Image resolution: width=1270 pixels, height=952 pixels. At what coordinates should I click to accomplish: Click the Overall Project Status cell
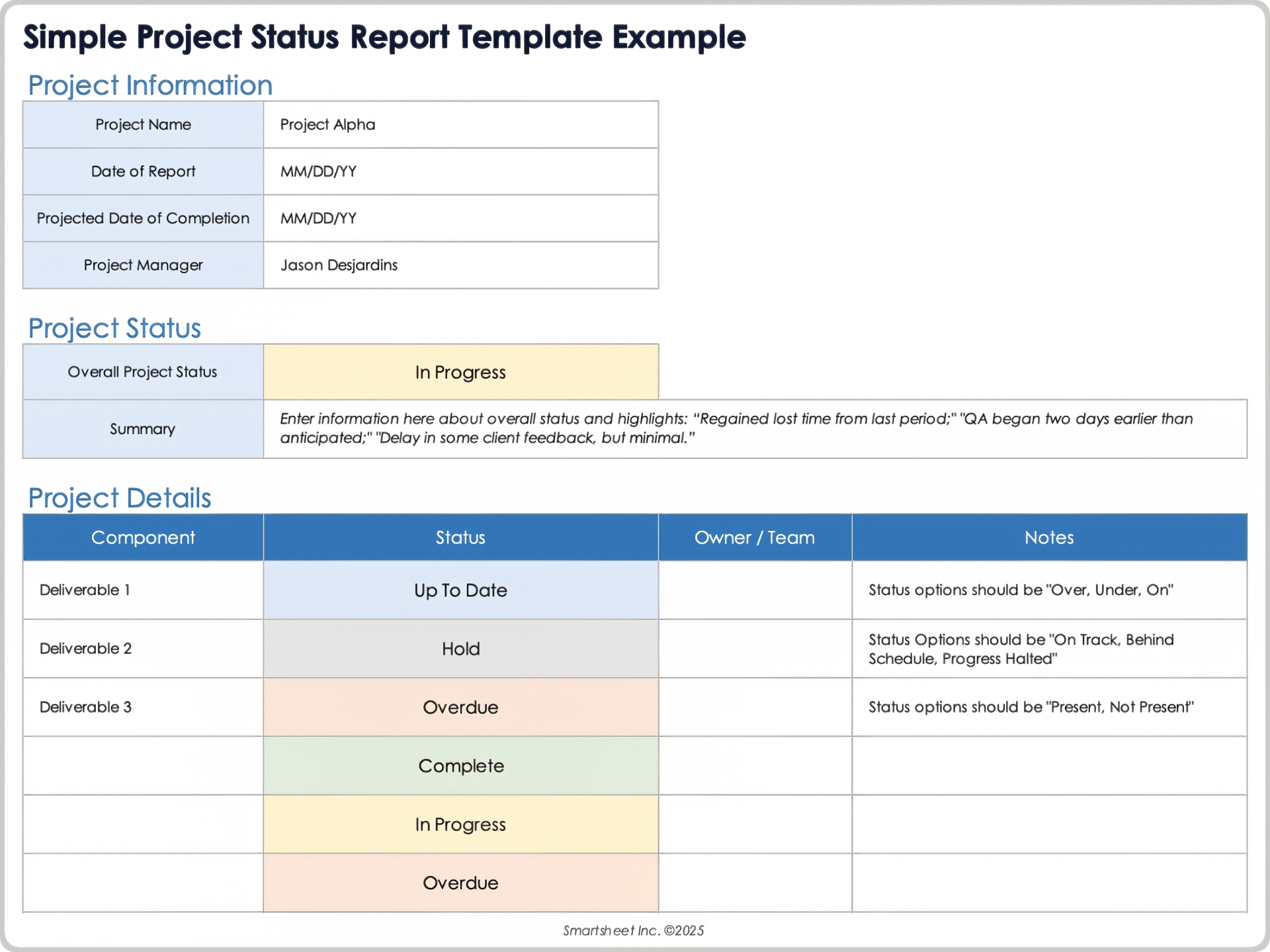pyautogui.click(x=142, y=372)
